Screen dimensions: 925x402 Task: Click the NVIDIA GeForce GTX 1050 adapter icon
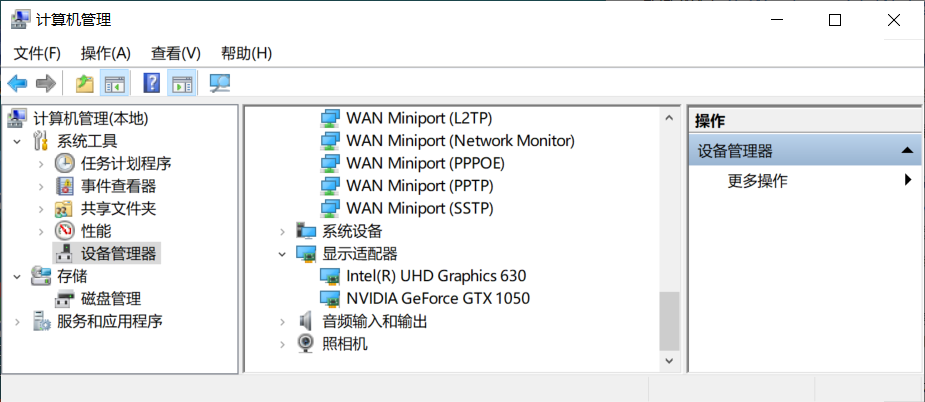330,299
